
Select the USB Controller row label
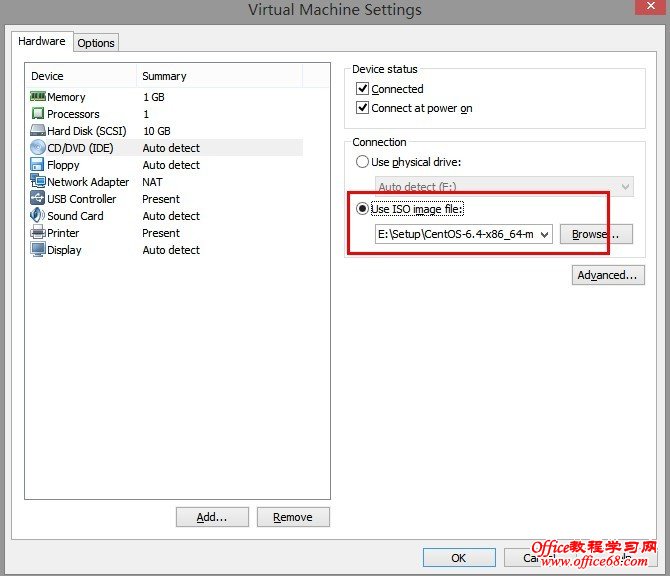click(x=82, y=199)
